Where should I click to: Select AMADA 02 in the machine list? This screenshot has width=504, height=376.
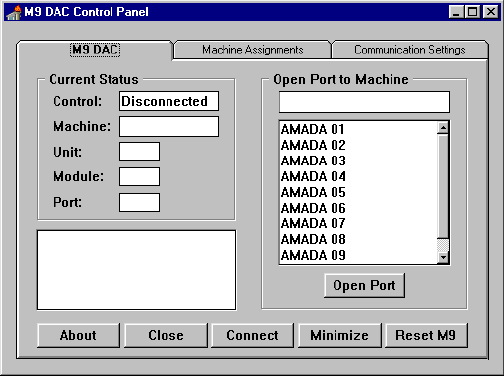coord(358,145)
